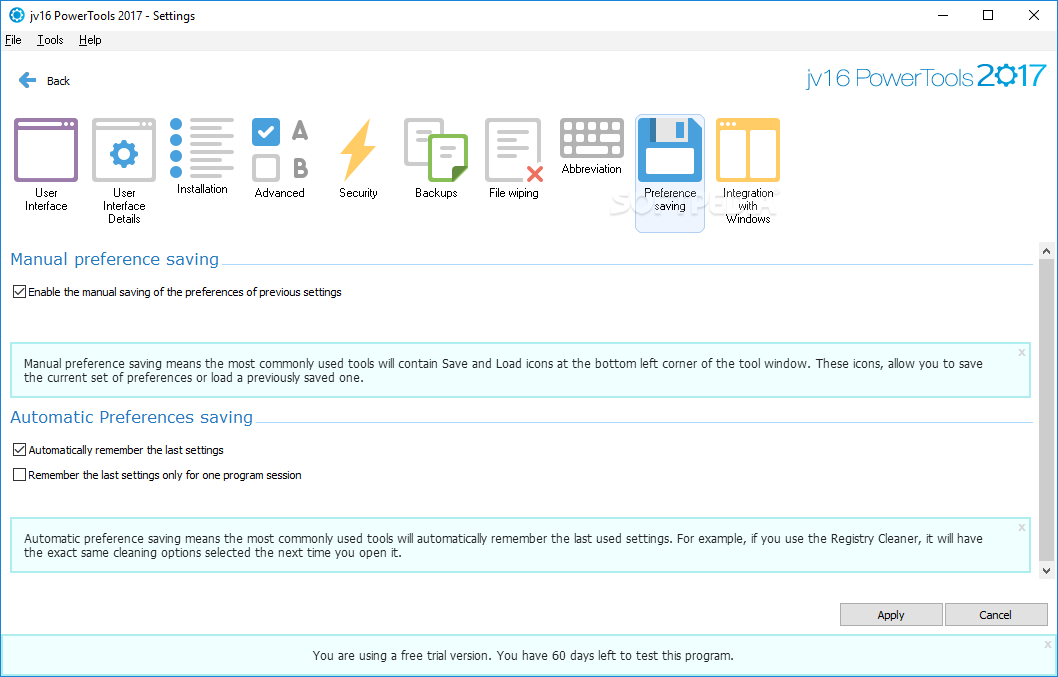Viewport: 1058px width, 677px height.
Task: Close the automatic preference saving info box
Action: pos(1022,527)
